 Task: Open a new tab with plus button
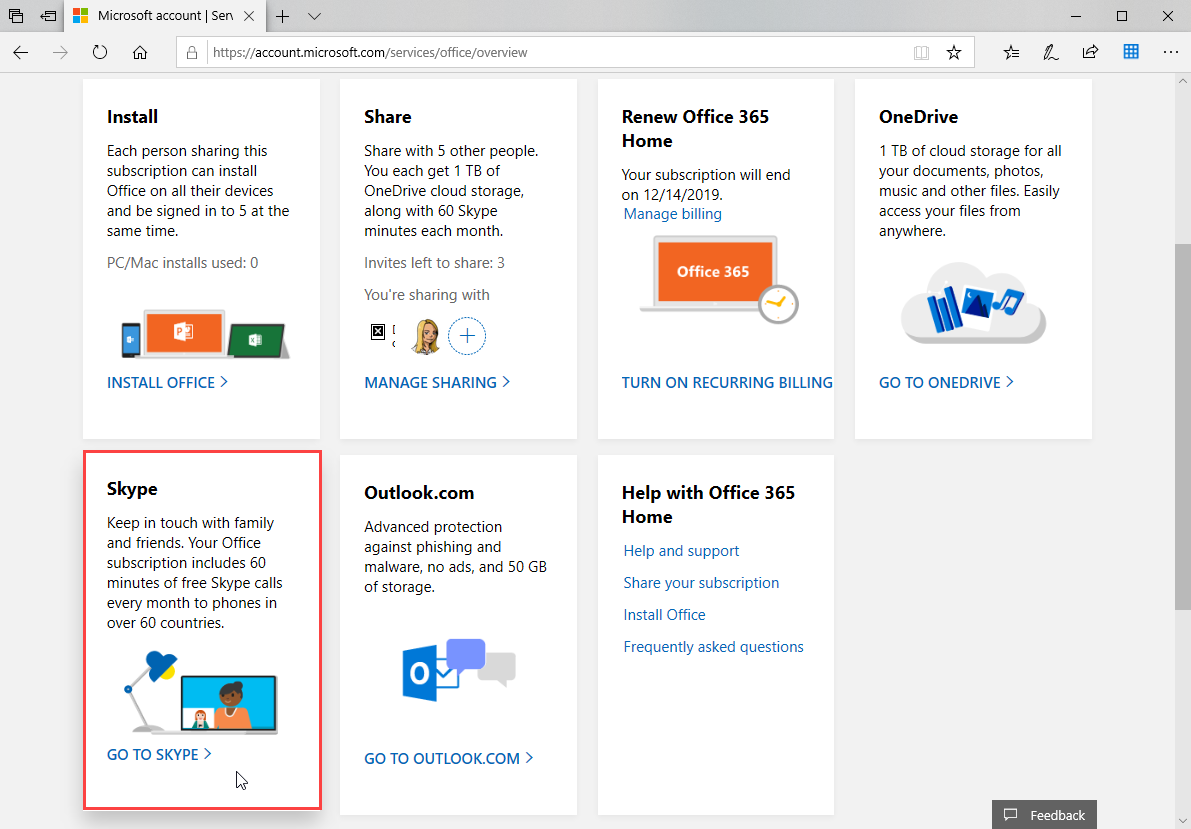click(283, 16)
